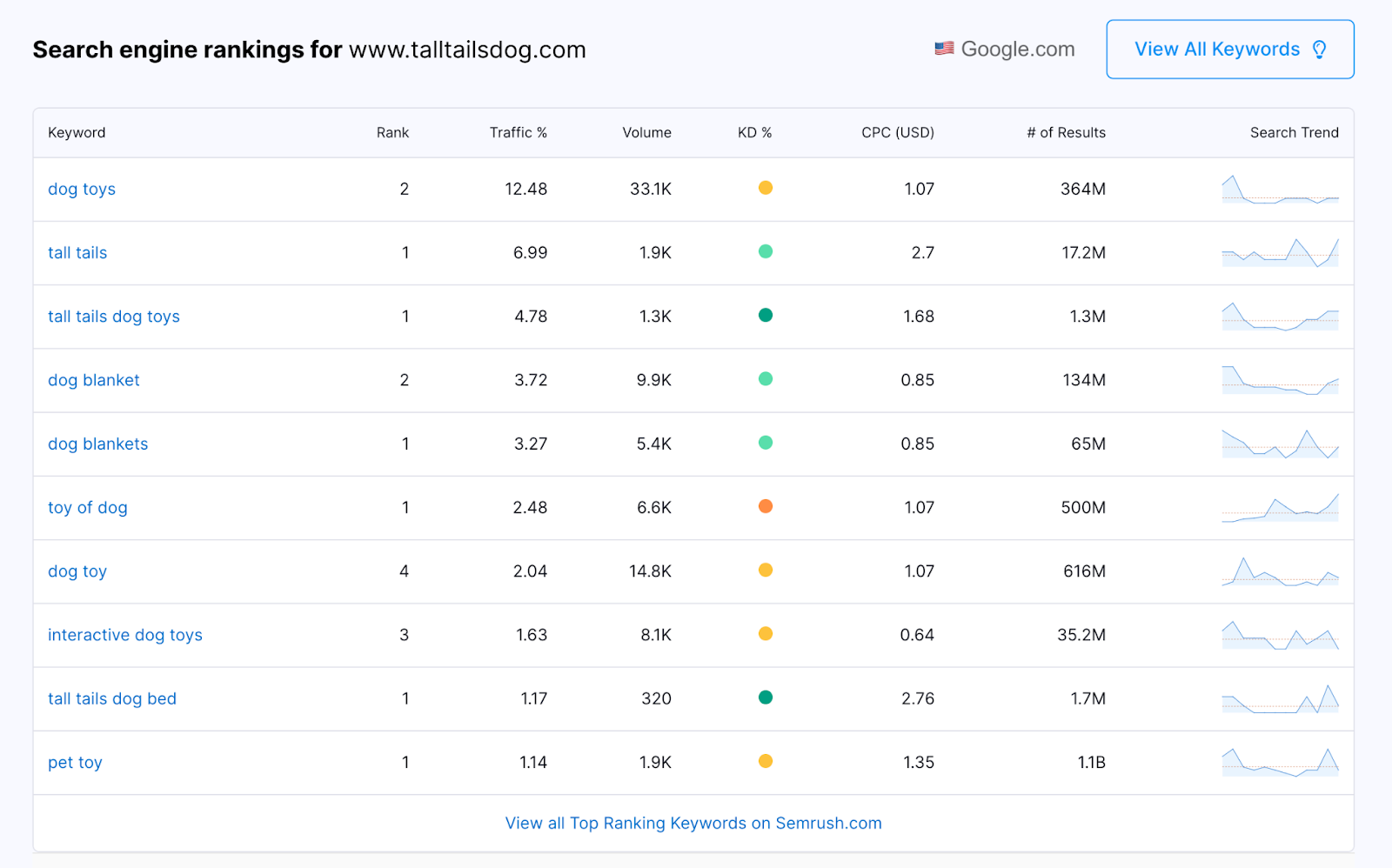Open the 'toy of dog' keyword link
This screenshot has width=1392, height=868.
coord(88,508)
